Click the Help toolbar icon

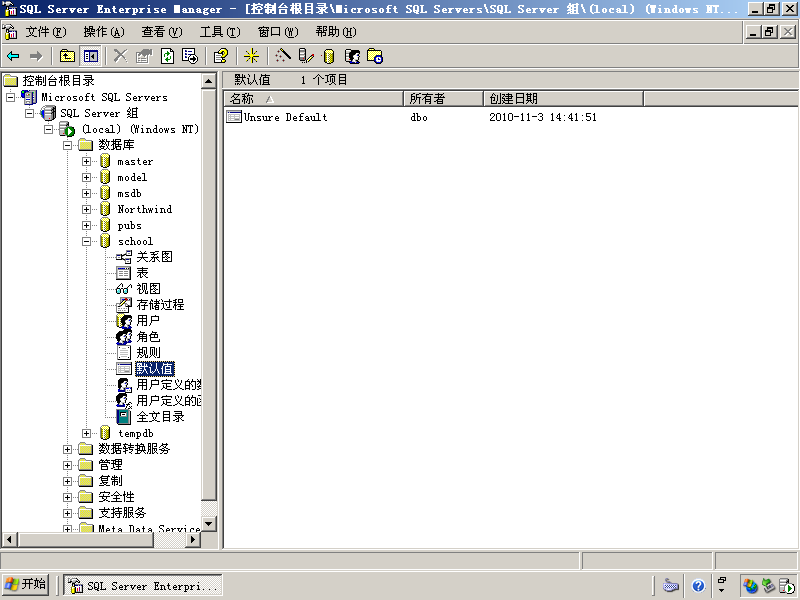pyautogui.click(x=221, y=56)
